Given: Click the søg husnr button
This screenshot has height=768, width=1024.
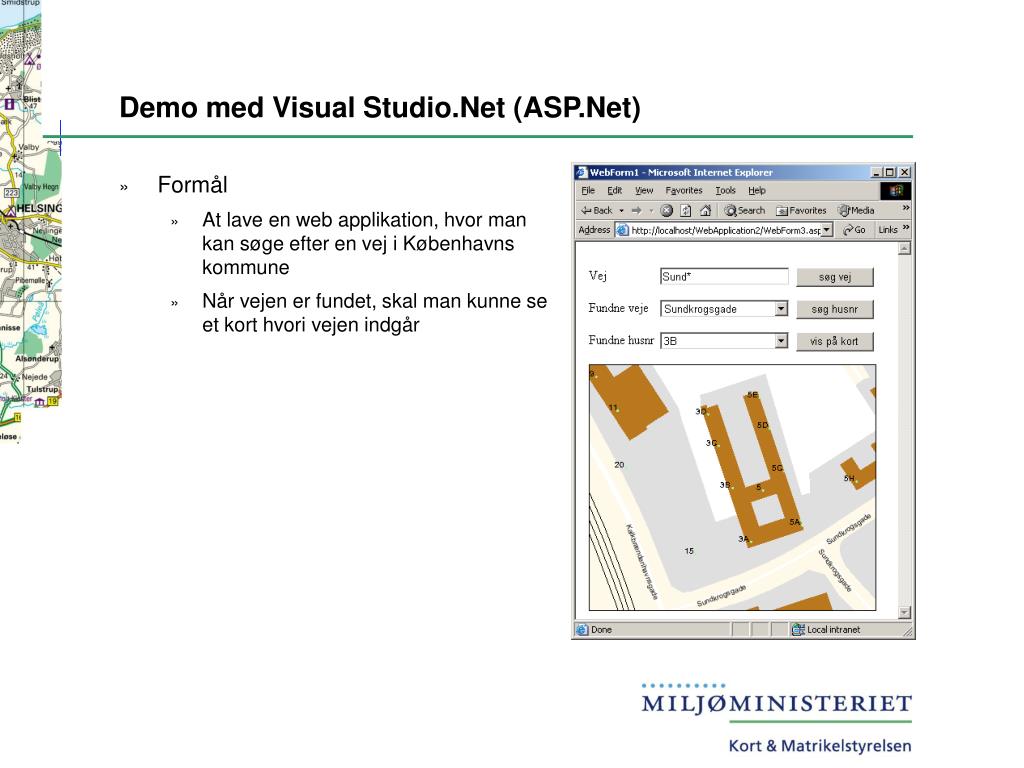Looking at the screenshot, I should tap(835, 309).
